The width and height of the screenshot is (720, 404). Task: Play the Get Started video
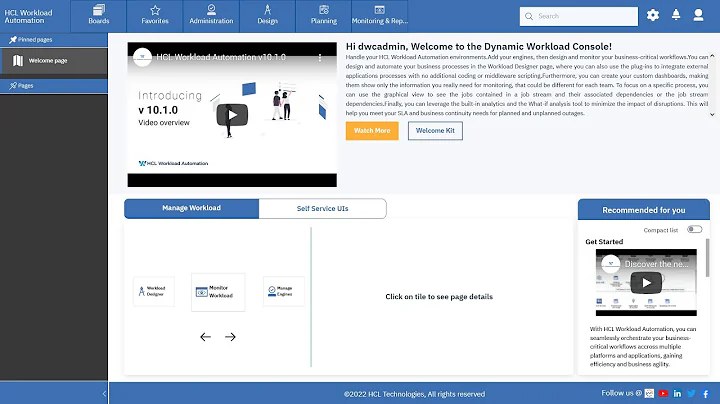[646, 283]
